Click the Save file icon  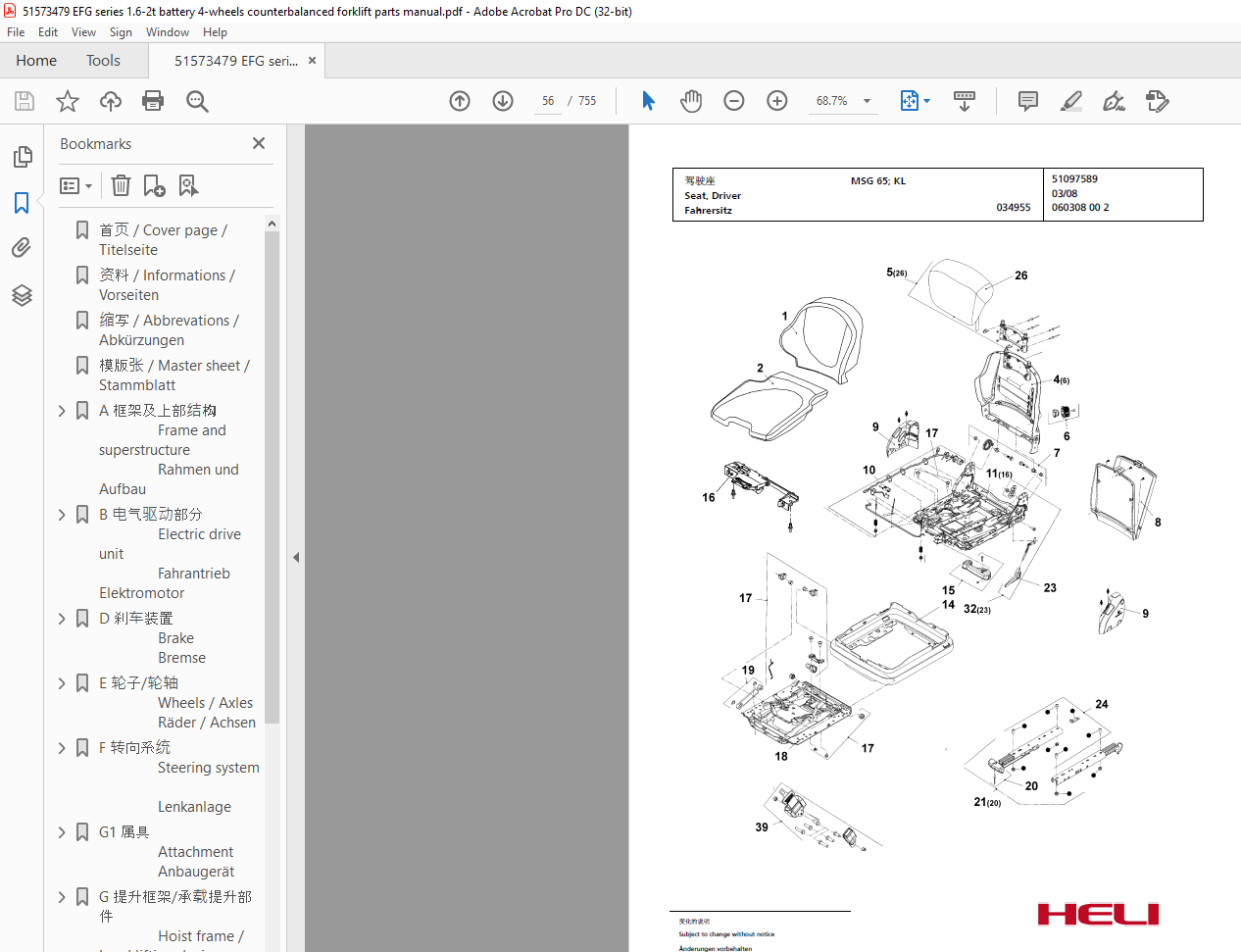tap(25, 101)
